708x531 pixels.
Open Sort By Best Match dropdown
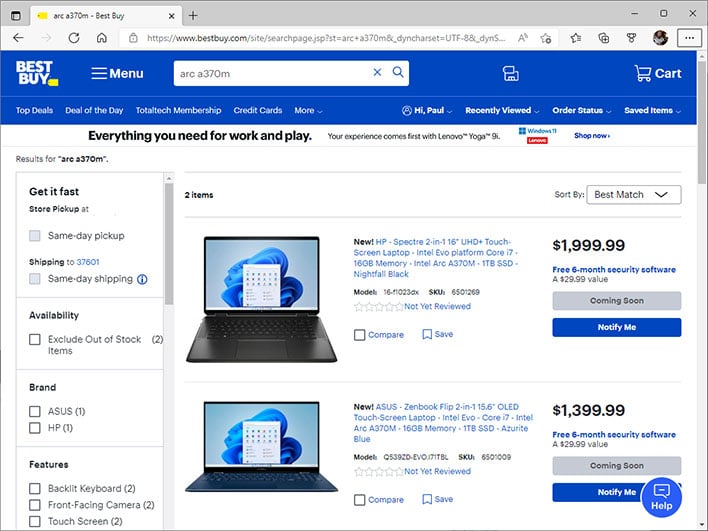pos(633,195)
